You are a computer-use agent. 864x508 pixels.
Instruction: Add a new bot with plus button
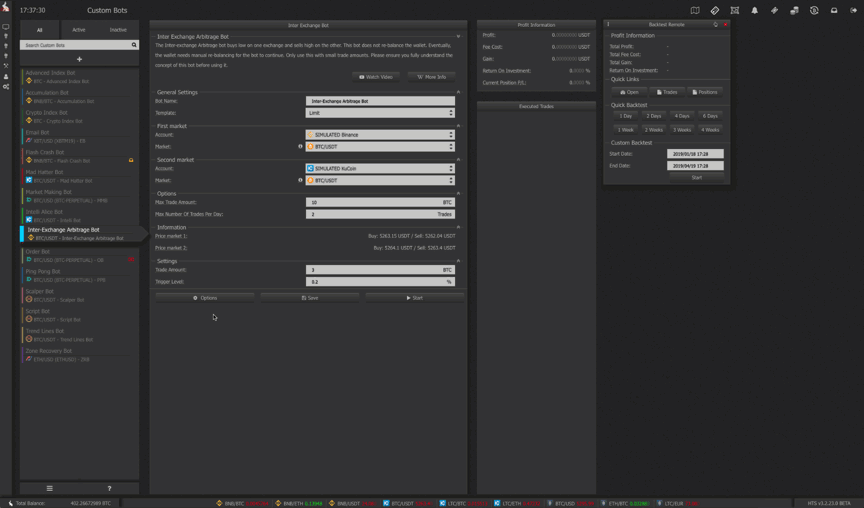tap(79, 59)
